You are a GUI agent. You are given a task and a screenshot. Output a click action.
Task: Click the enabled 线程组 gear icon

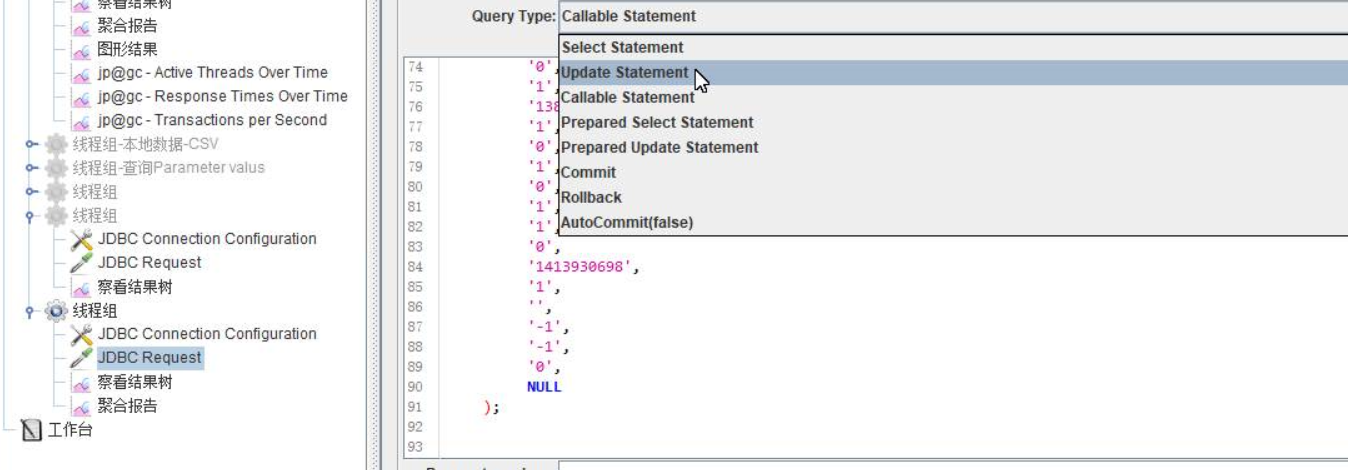[x=57, y=311]
